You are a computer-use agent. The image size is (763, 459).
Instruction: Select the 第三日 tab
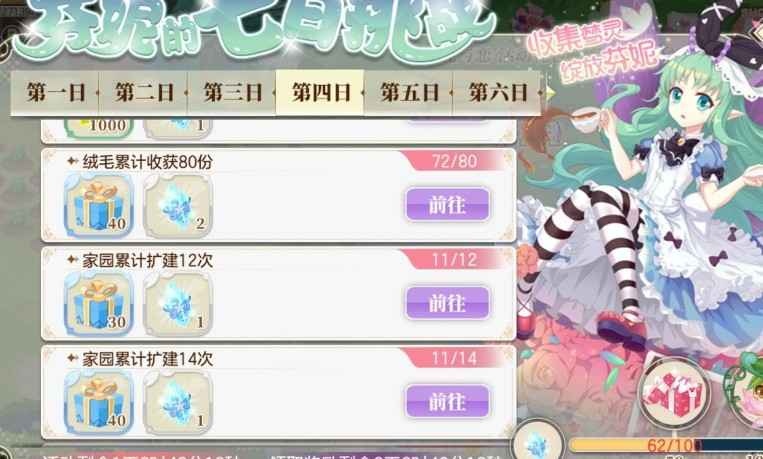tap(232, 92)
